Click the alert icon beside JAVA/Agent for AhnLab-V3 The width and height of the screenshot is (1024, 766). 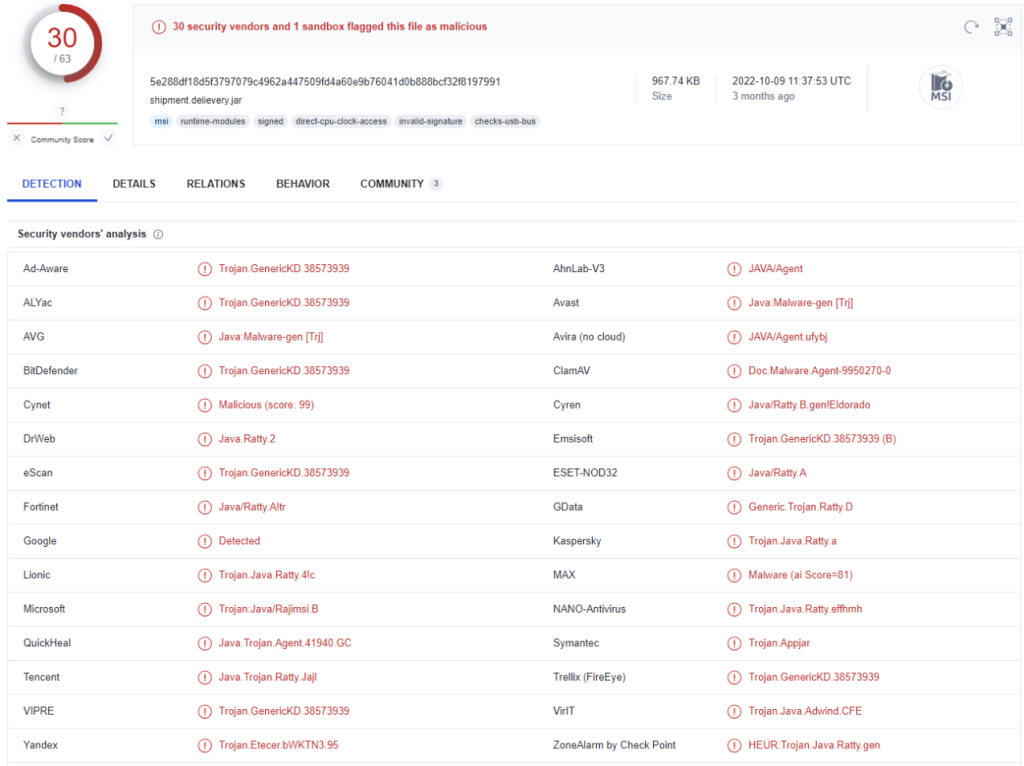pos(734,269)
